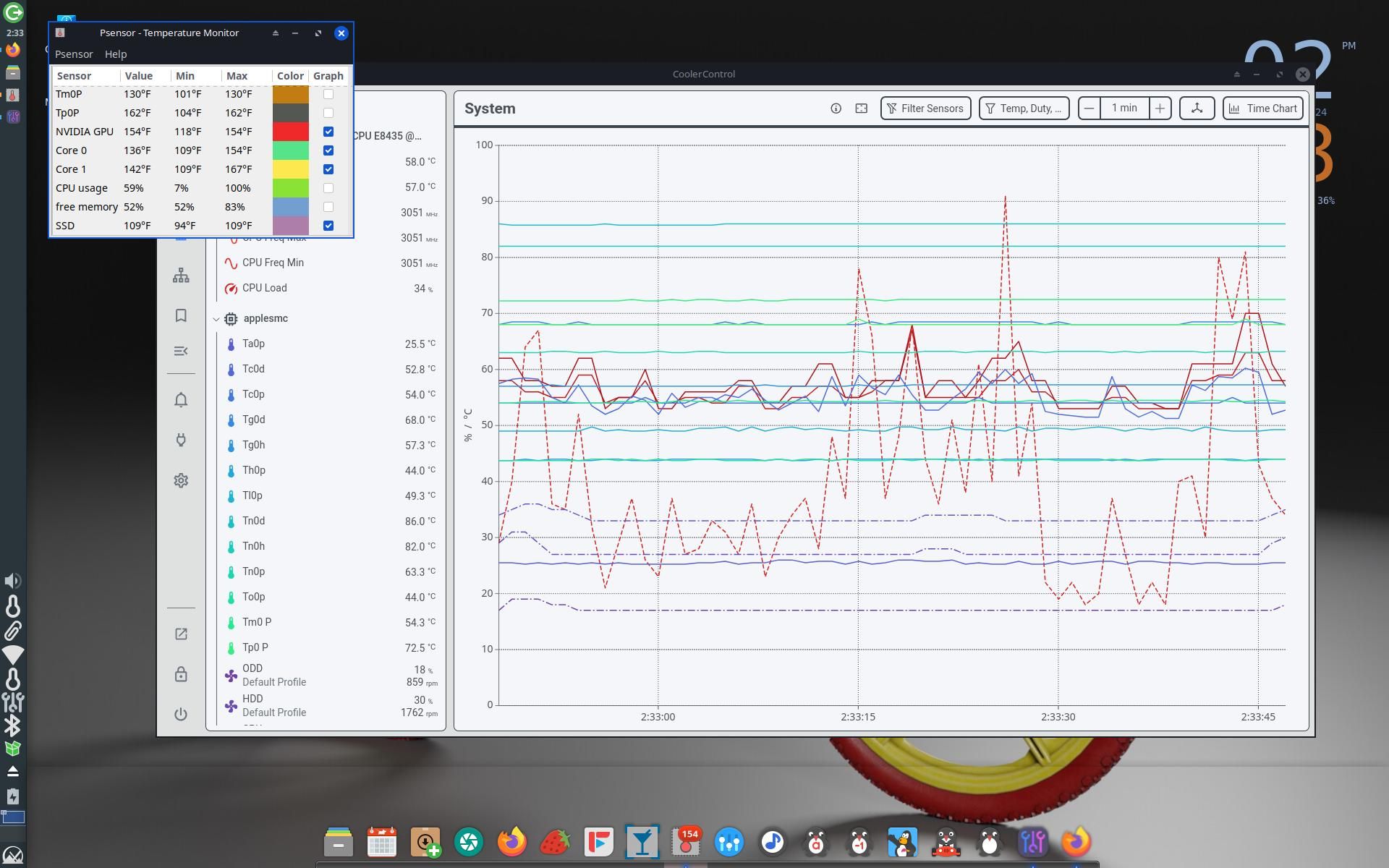
Task: Click the lock icon in sidebar
Action: (181, 674)
